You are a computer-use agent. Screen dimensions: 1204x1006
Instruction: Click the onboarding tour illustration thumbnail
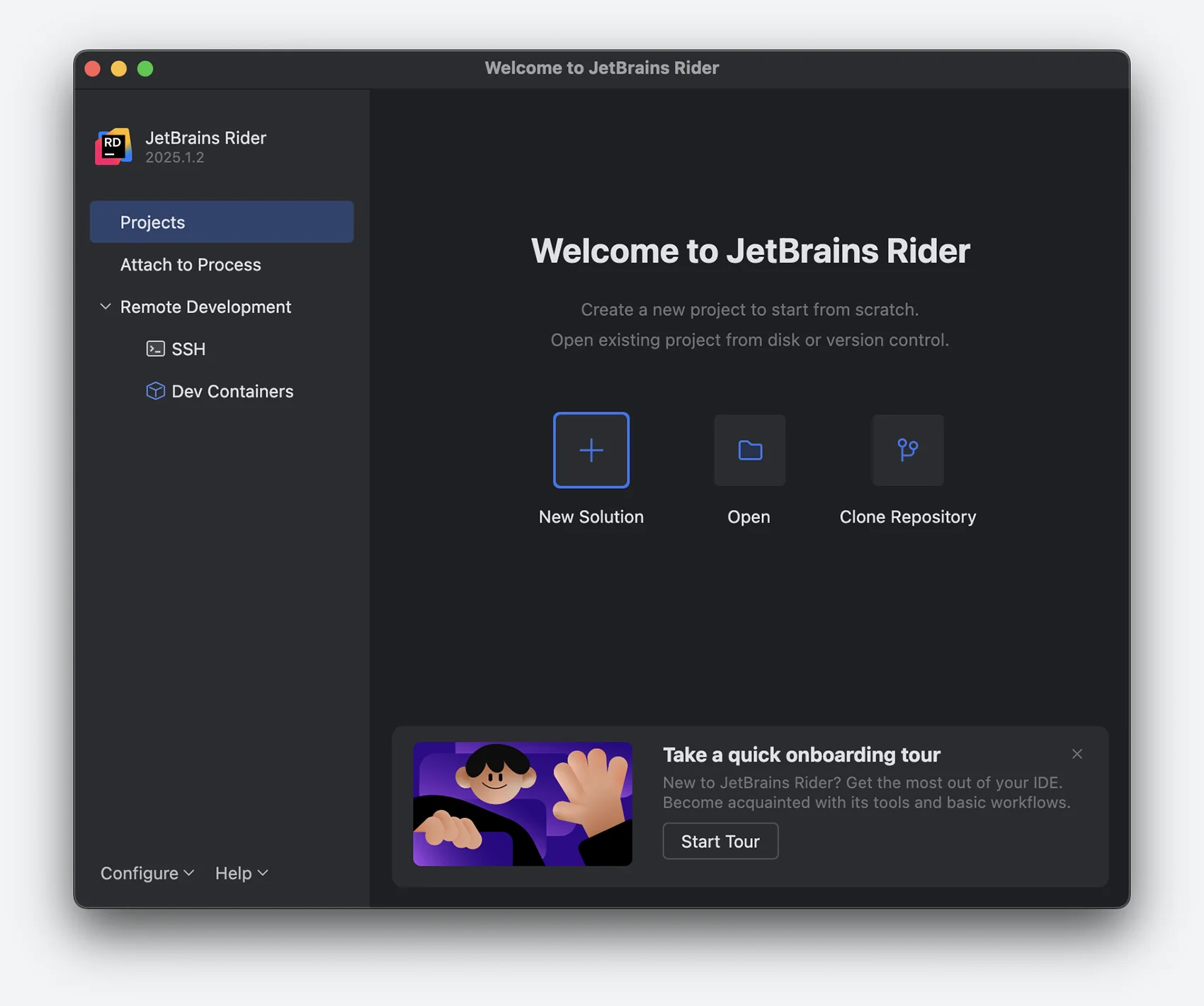point(523,803)
